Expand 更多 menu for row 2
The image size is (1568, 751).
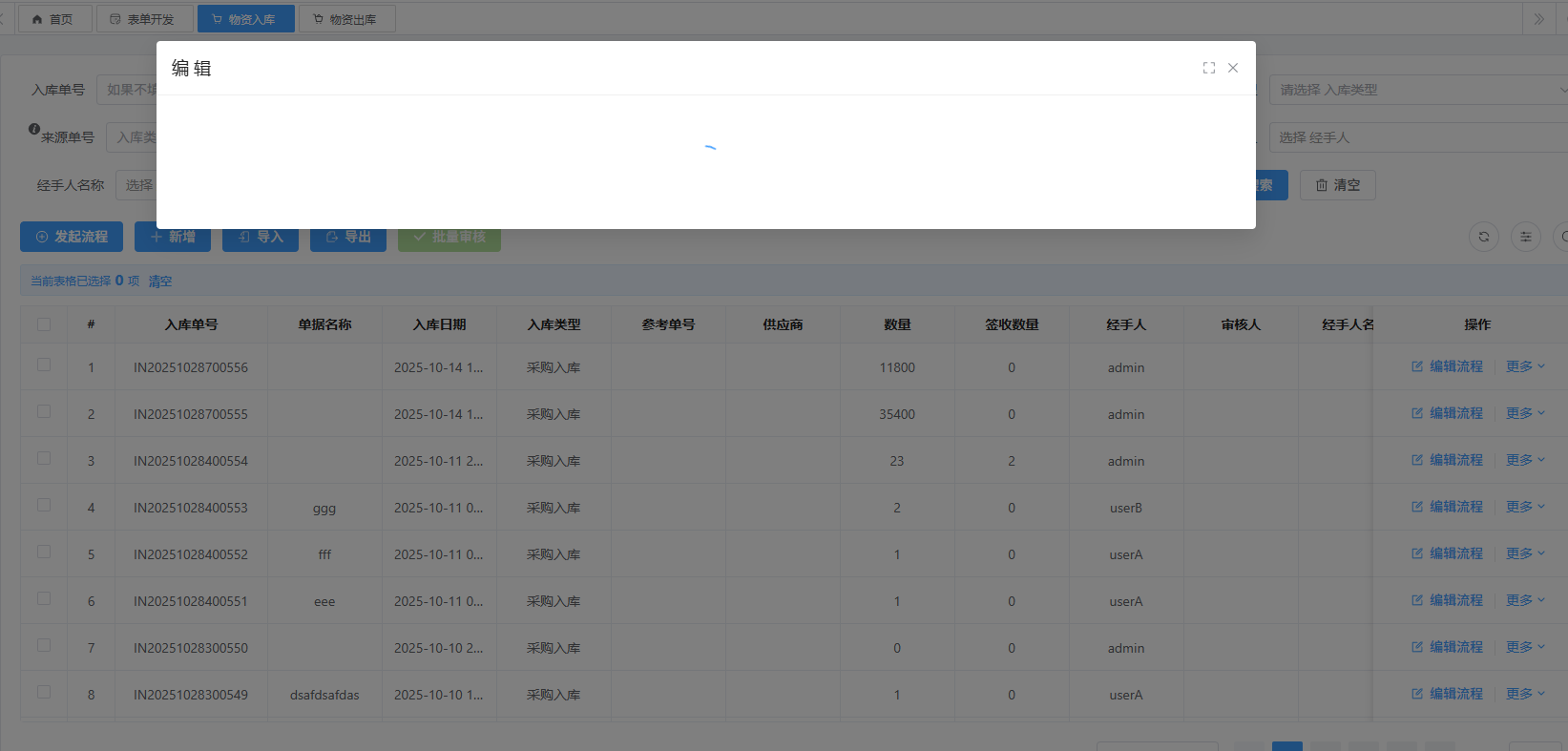coord(1524,413)
